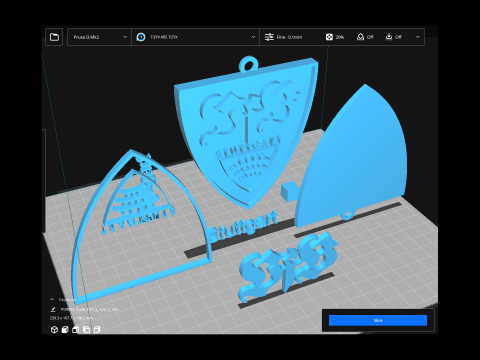Click the build plate adhesion Off icon
Image resolution: width=480 pixels, height=360 pixels.
pos(389,37)
